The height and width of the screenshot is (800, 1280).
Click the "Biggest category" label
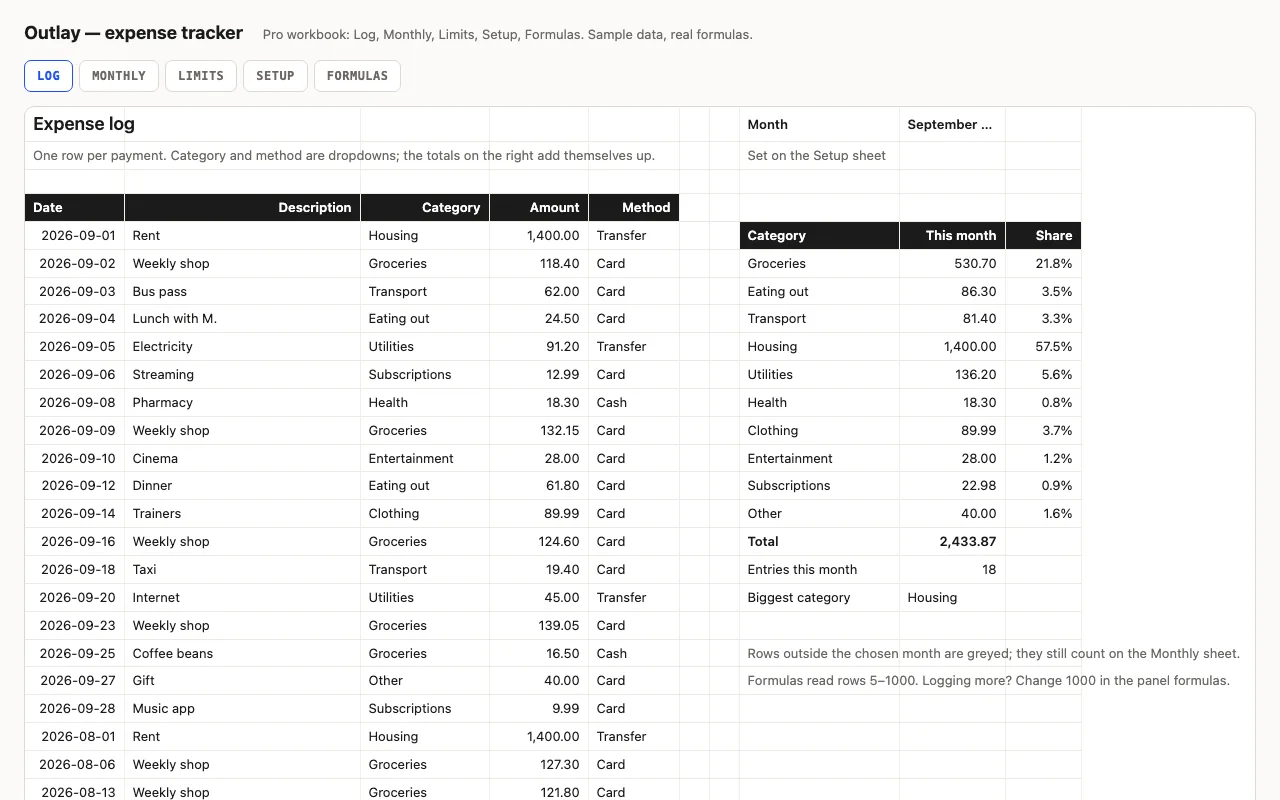pyautogui.click(x=820, y=598)
